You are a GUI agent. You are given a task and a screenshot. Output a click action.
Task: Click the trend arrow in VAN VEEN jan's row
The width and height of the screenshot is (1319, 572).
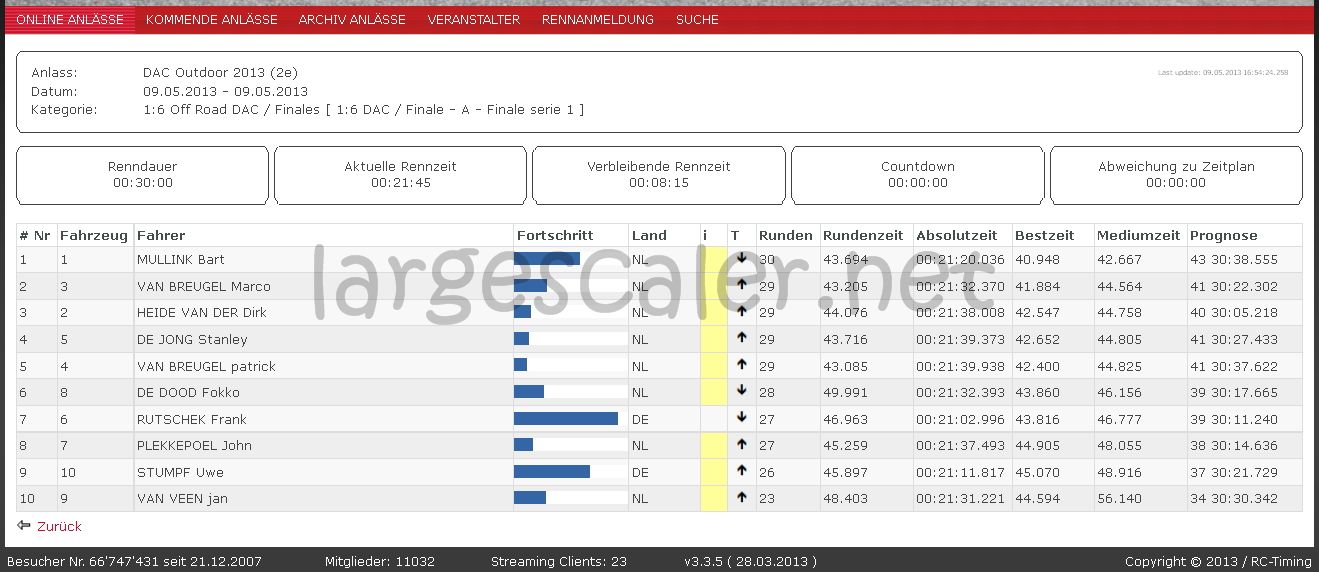[x=741, y=497]
